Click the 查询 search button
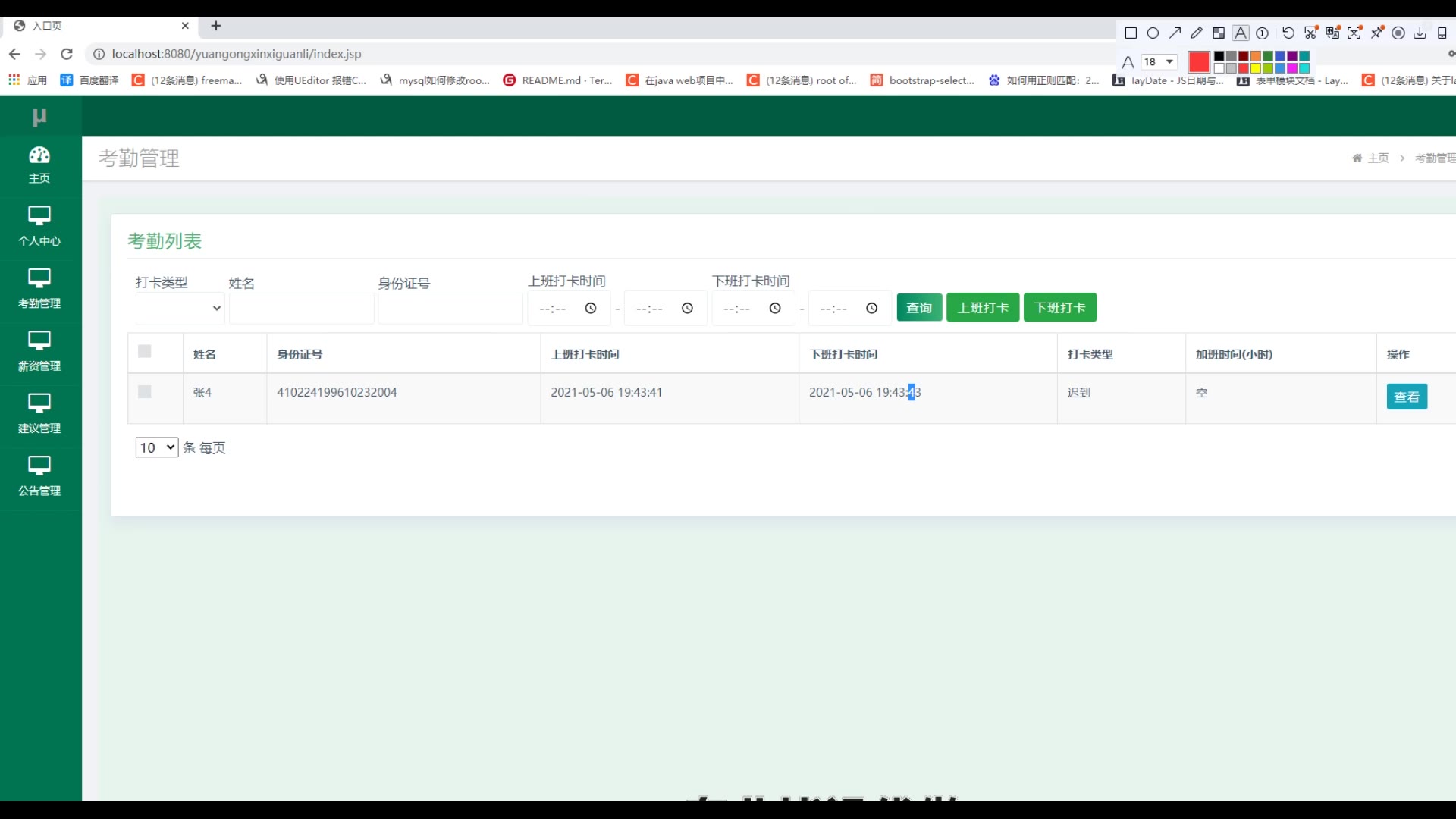1456x819 pixels. point(919,308)
